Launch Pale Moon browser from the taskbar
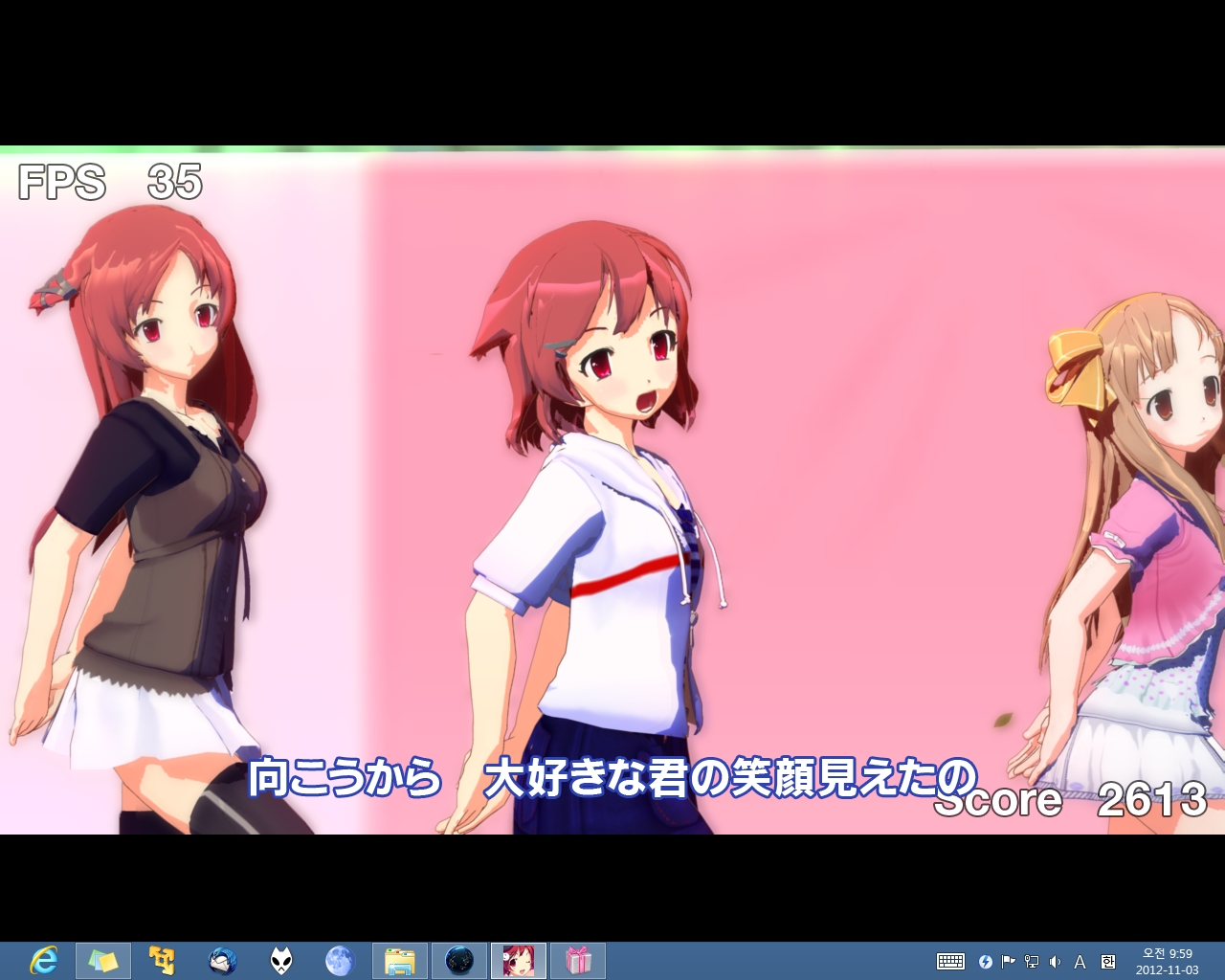 (x=340, y=960)
